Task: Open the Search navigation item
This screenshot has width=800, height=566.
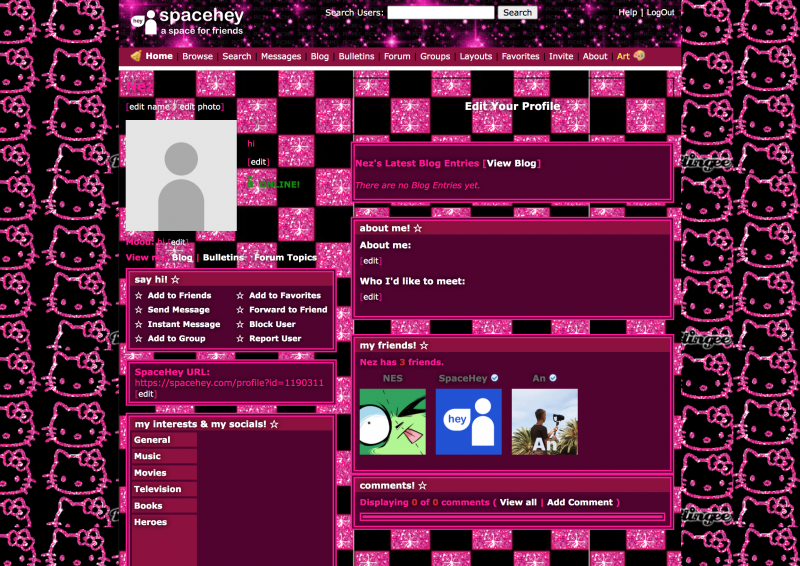Action: 237,56
